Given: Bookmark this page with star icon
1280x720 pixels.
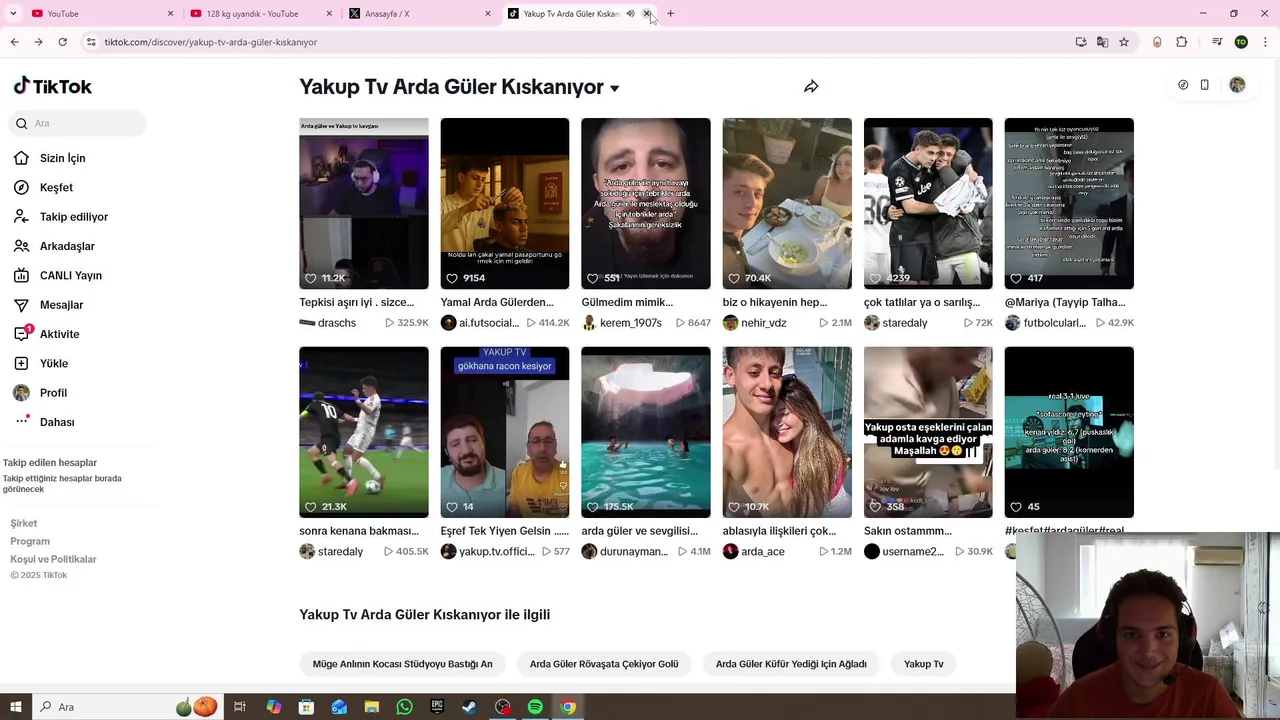Looking at the screenshot, I should (1124, 42).
